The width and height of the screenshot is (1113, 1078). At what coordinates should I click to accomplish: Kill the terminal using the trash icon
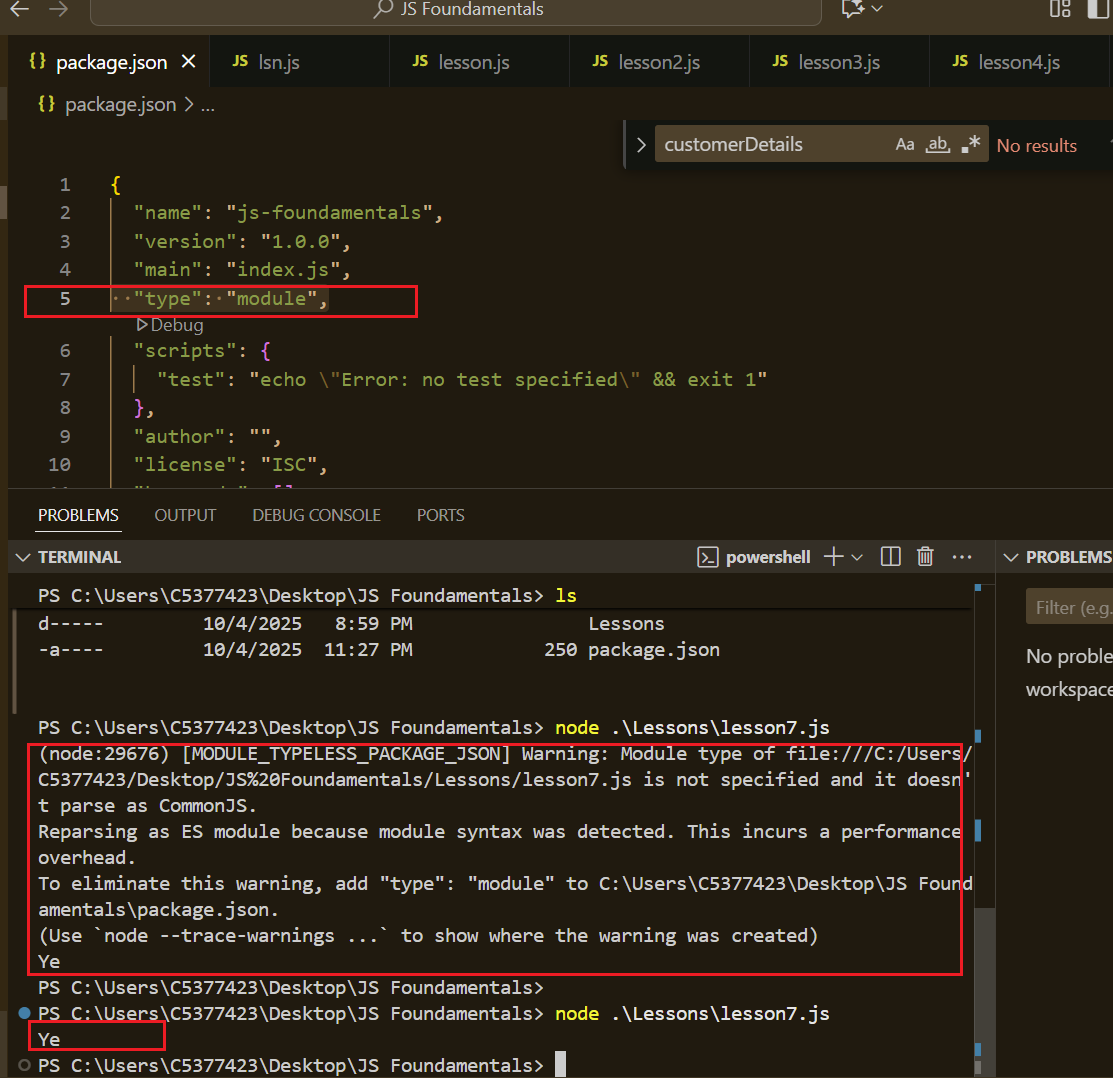point(925,556)
